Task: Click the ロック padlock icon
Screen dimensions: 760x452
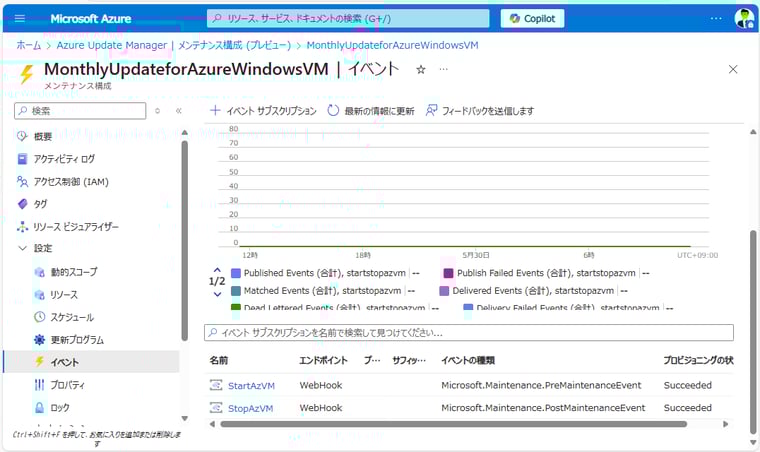Action: (40, 407)
